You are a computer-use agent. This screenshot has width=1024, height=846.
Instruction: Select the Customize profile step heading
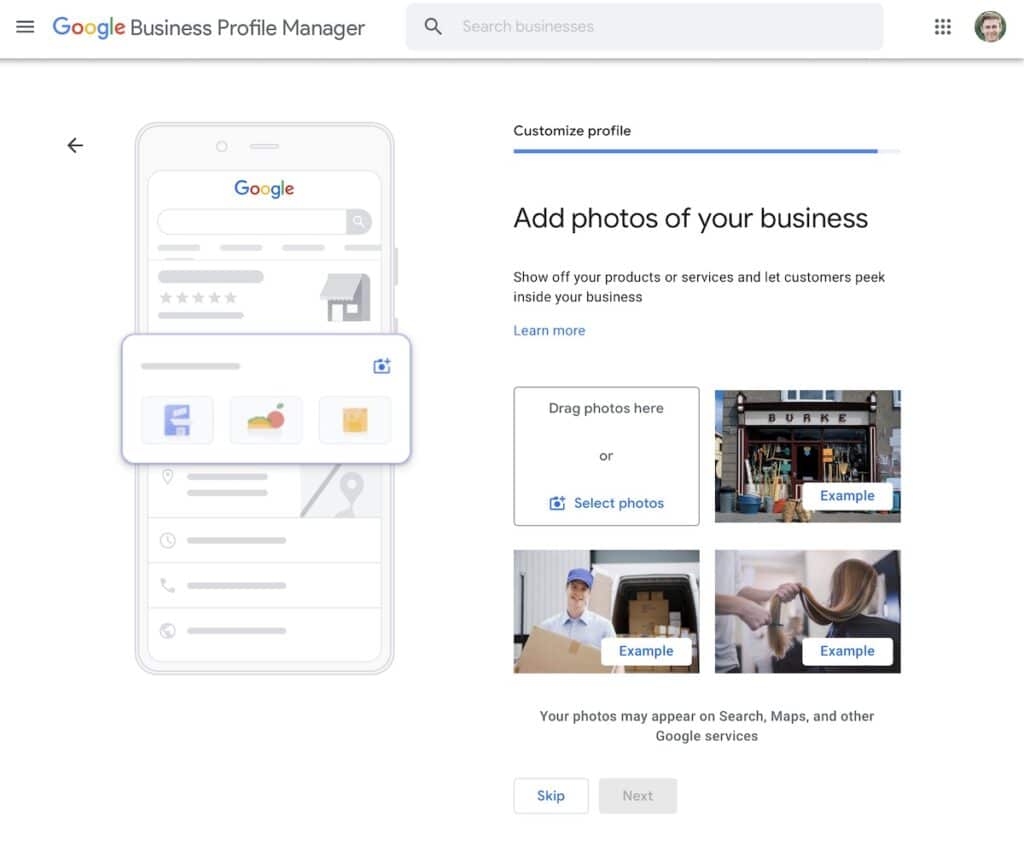[572, 131]
